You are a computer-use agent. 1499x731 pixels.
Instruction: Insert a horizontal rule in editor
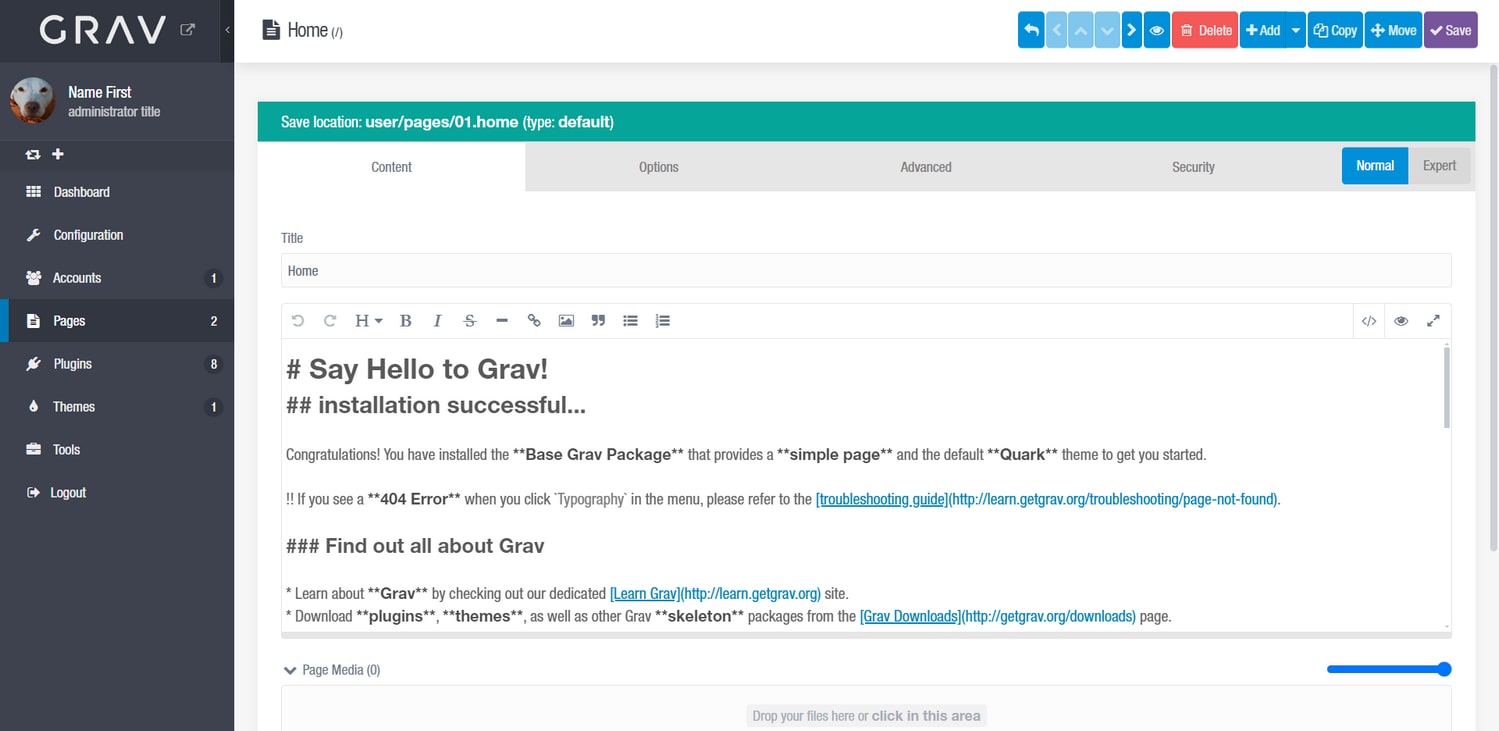(502, 321)
